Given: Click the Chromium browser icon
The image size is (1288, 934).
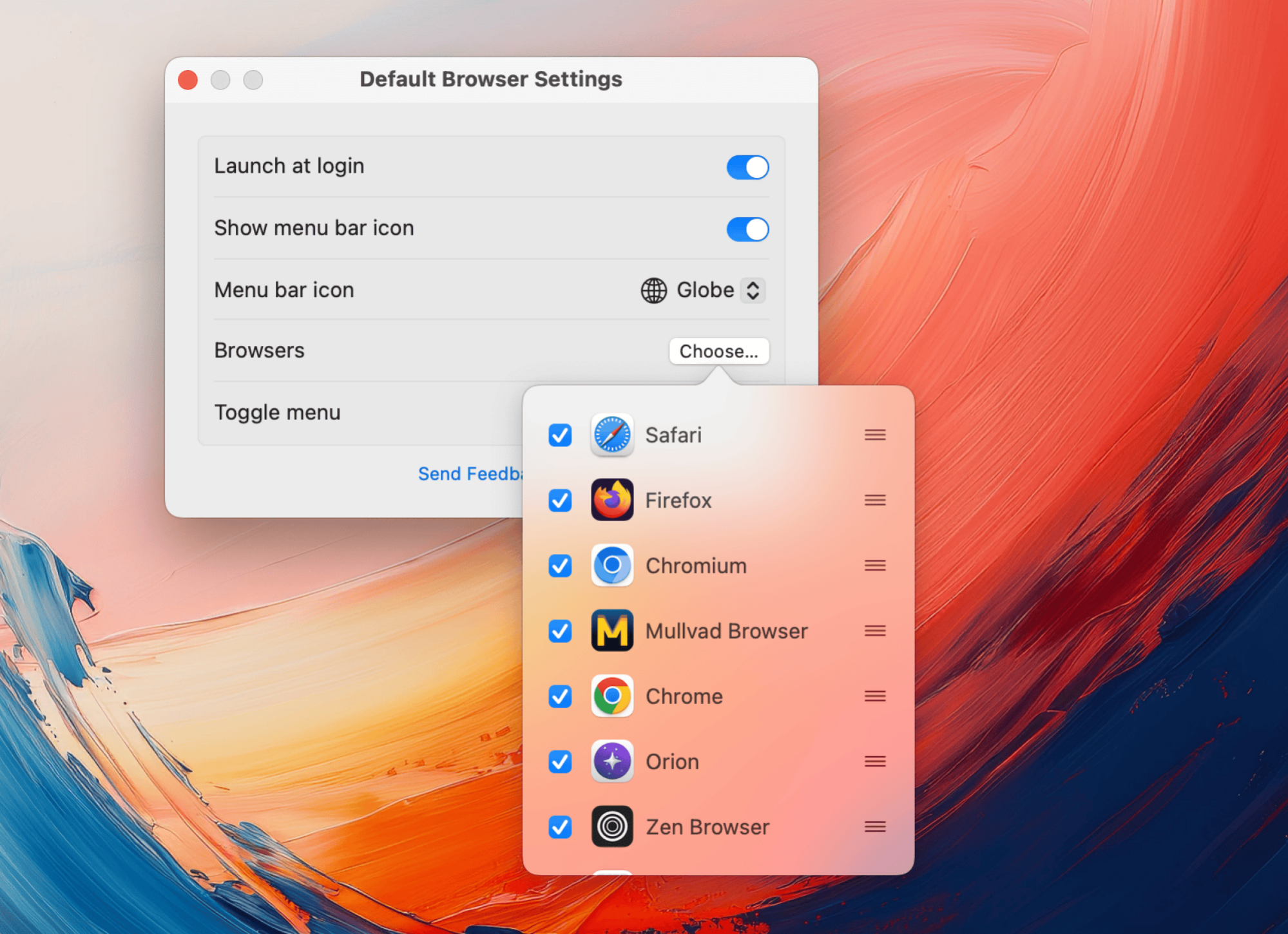Looking at the screenshot, I should pyautogui.click(x=611, y=565).
